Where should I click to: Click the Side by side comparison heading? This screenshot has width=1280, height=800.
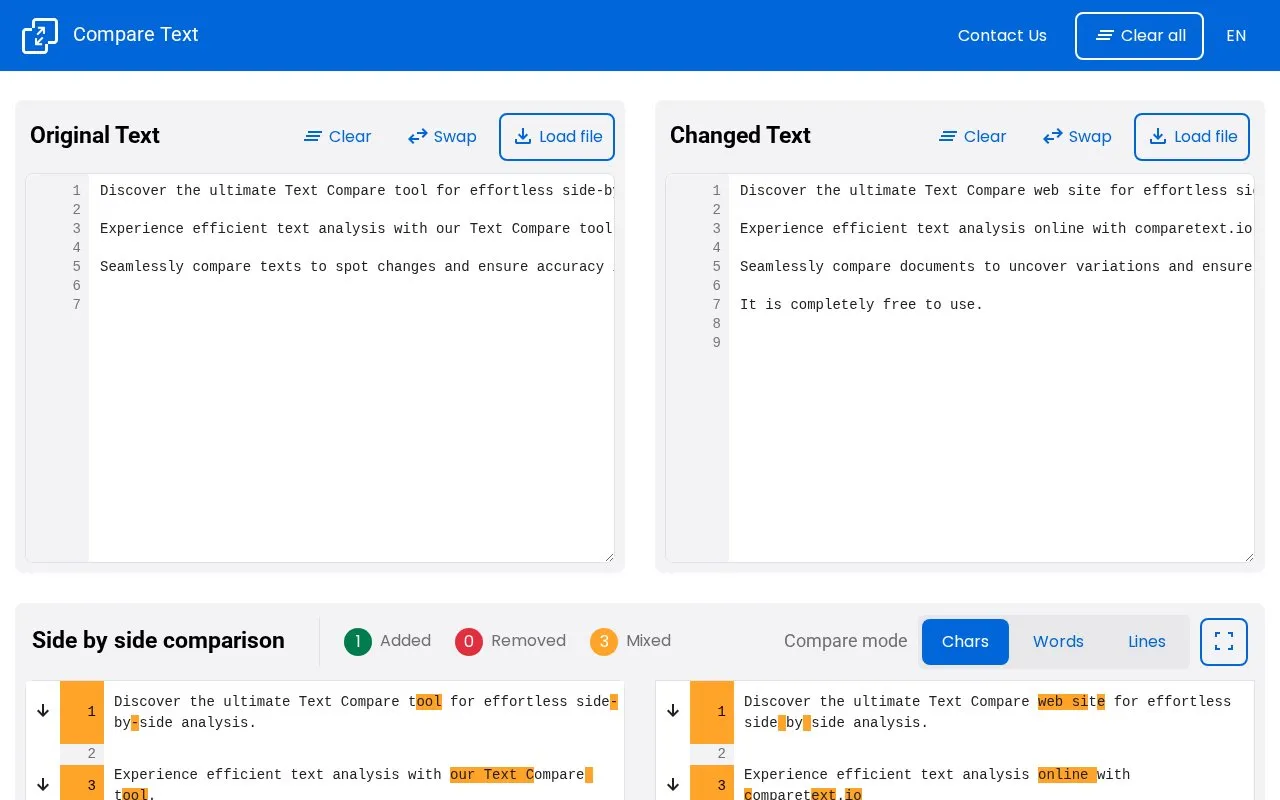(x=158, y=641)
